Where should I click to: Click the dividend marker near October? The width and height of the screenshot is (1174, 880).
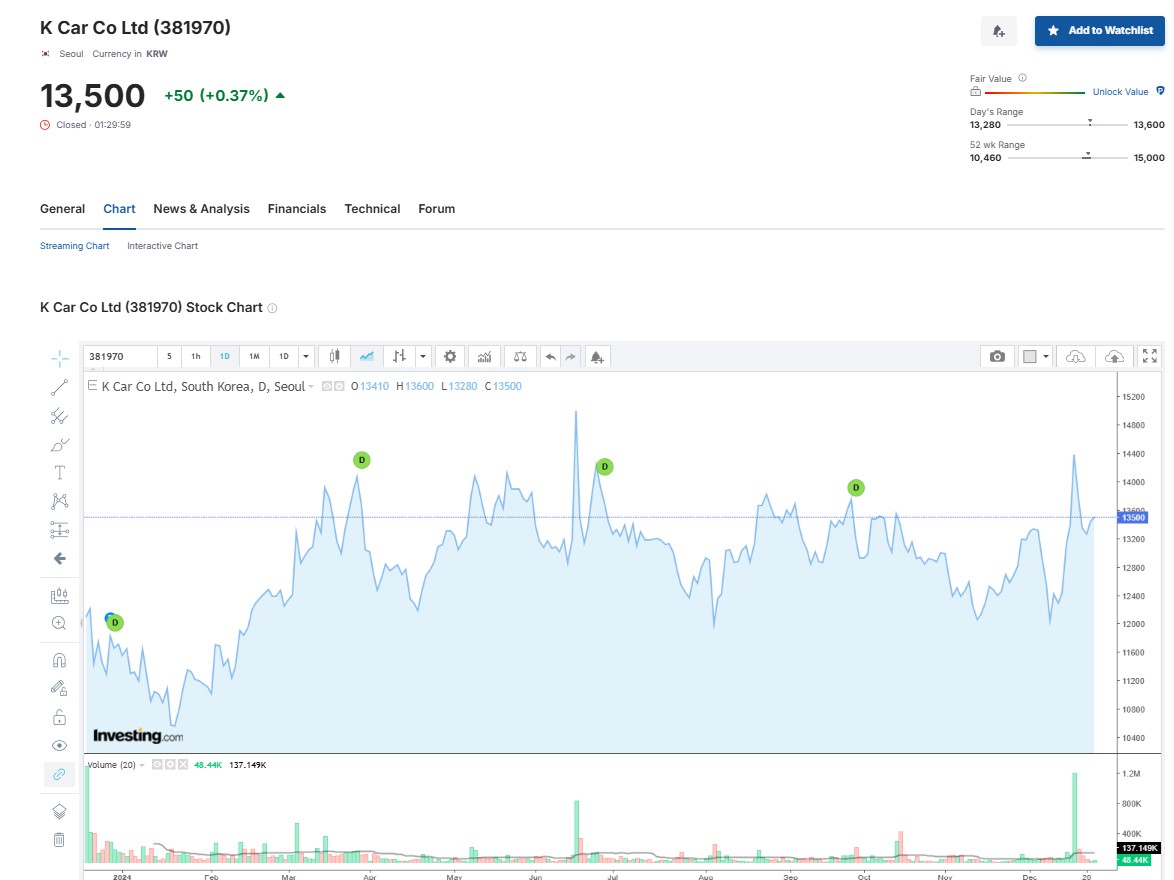(856, 488)
